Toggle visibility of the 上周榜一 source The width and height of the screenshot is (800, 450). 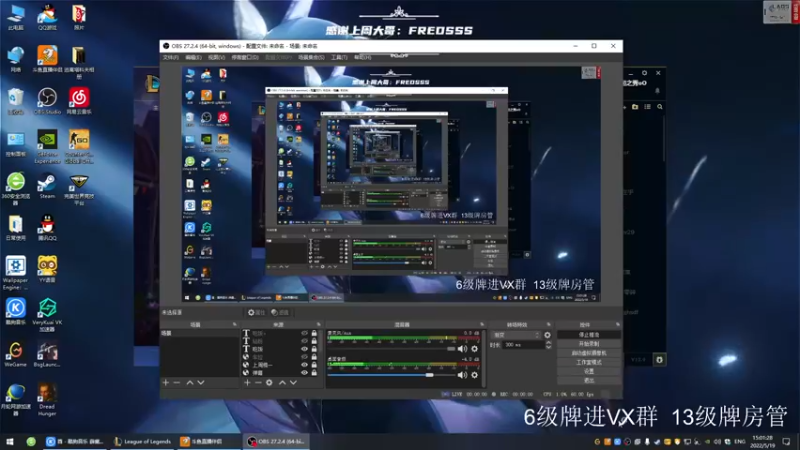305,365
